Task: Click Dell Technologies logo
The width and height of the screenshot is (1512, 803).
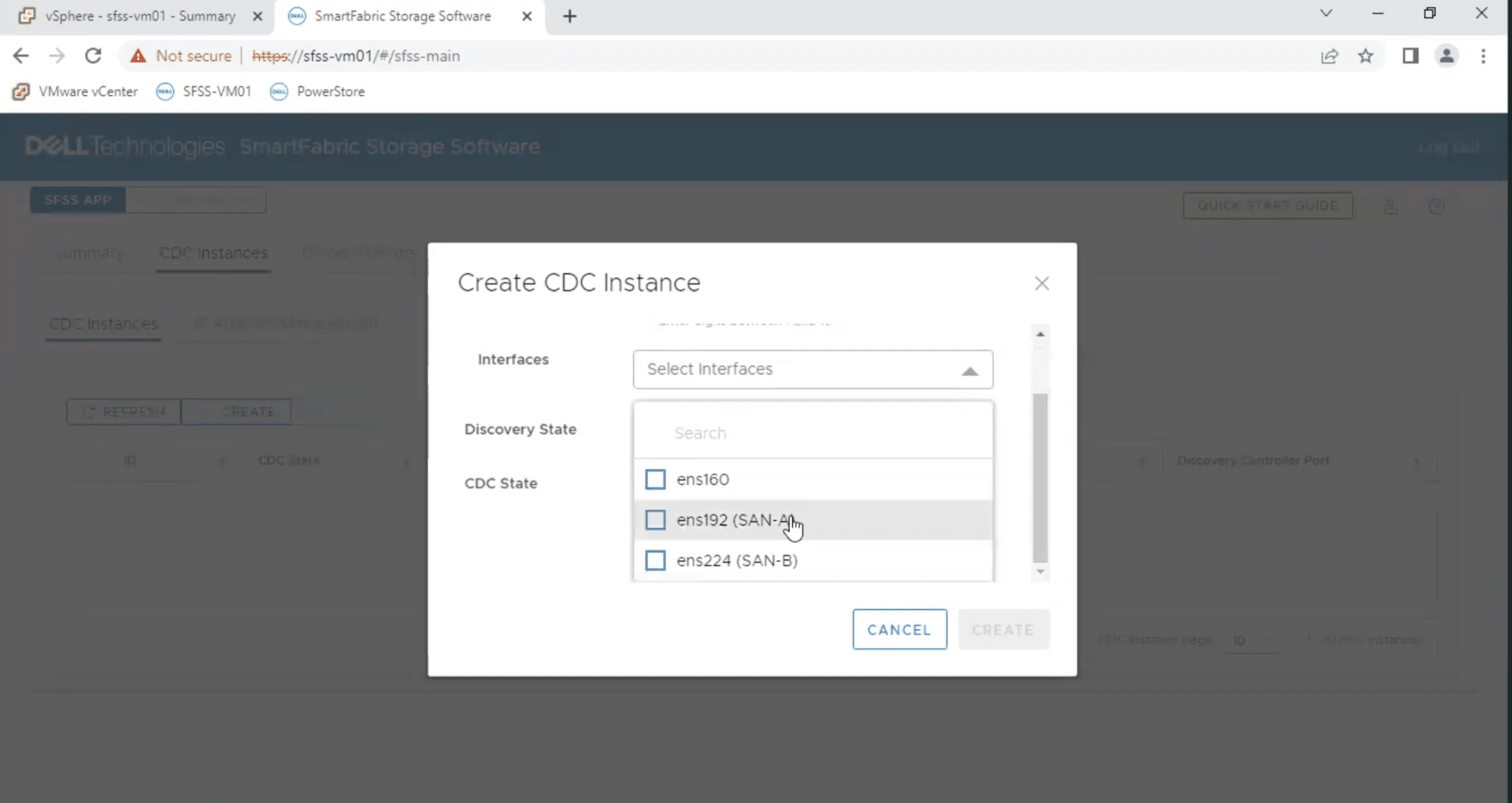Action: pyautogui.click(x=125, y=146)
